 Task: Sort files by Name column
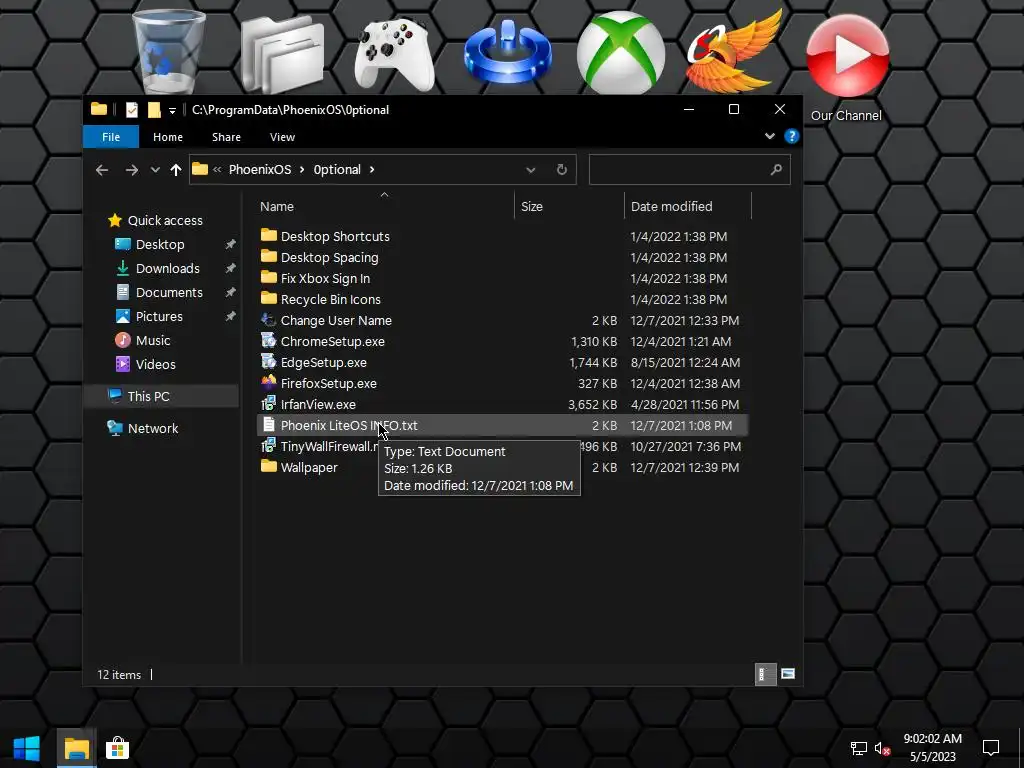tap(384, 206)
